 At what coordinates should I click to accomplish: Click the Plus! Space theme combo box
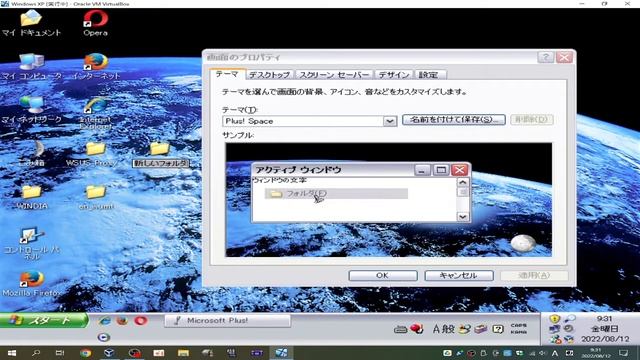[309, 121]
